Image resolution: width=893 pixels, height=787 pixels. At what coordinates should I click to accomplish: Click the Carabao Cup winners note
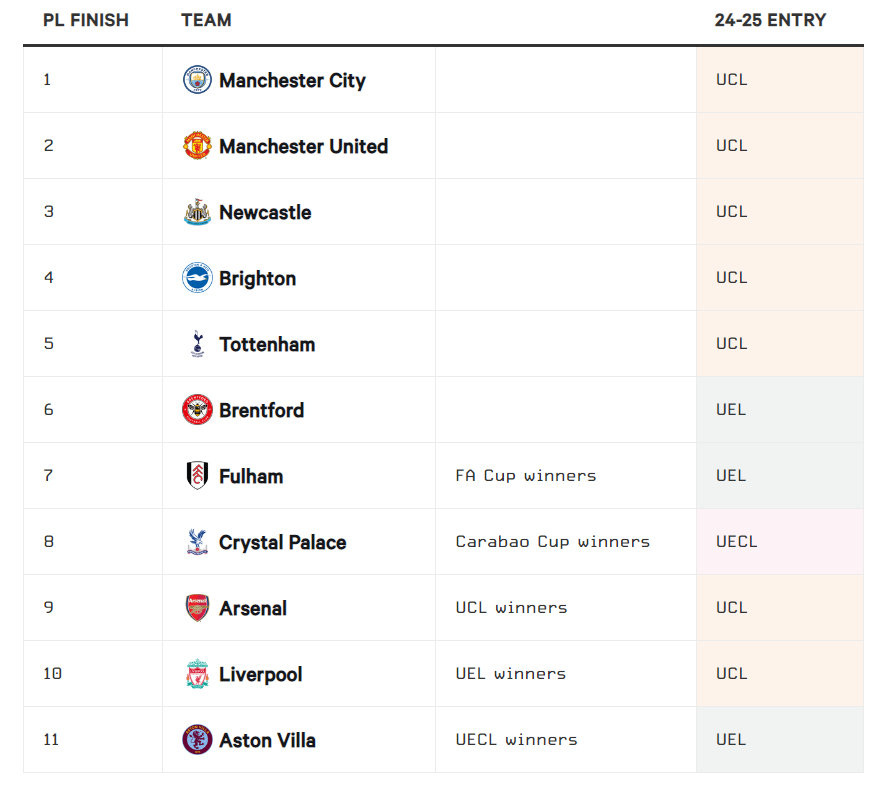point(552,542)
